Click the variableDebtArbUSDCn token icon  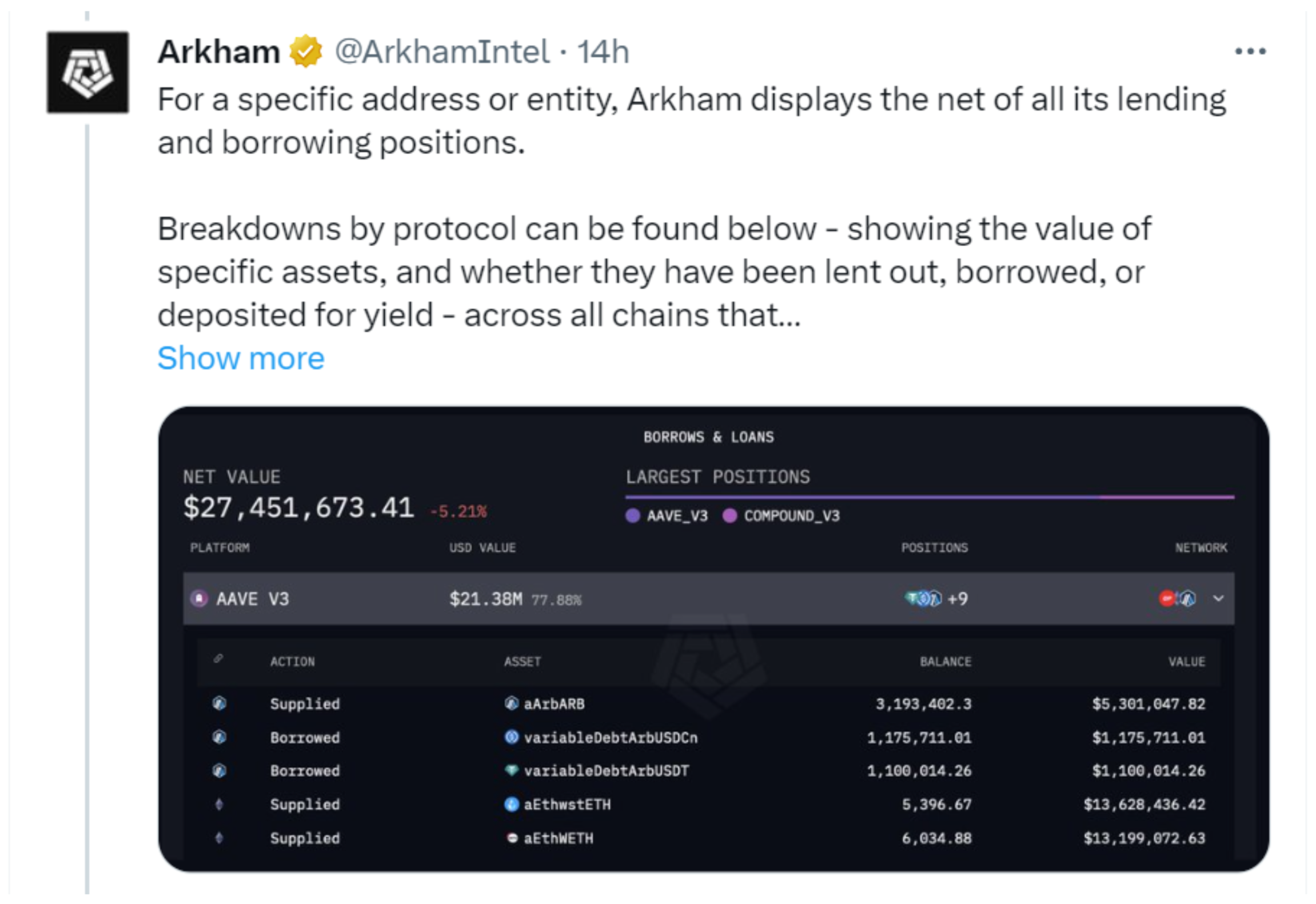pos(511,737)
